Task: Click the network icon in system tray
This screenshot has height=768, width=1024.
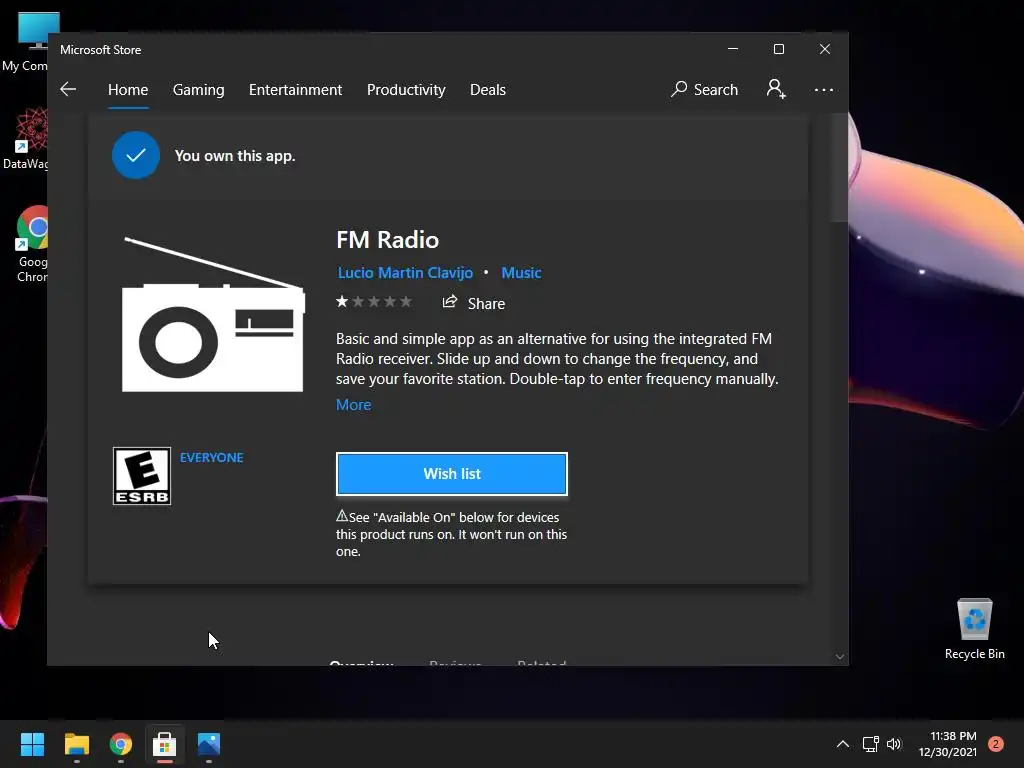Action: coord(871,744)
